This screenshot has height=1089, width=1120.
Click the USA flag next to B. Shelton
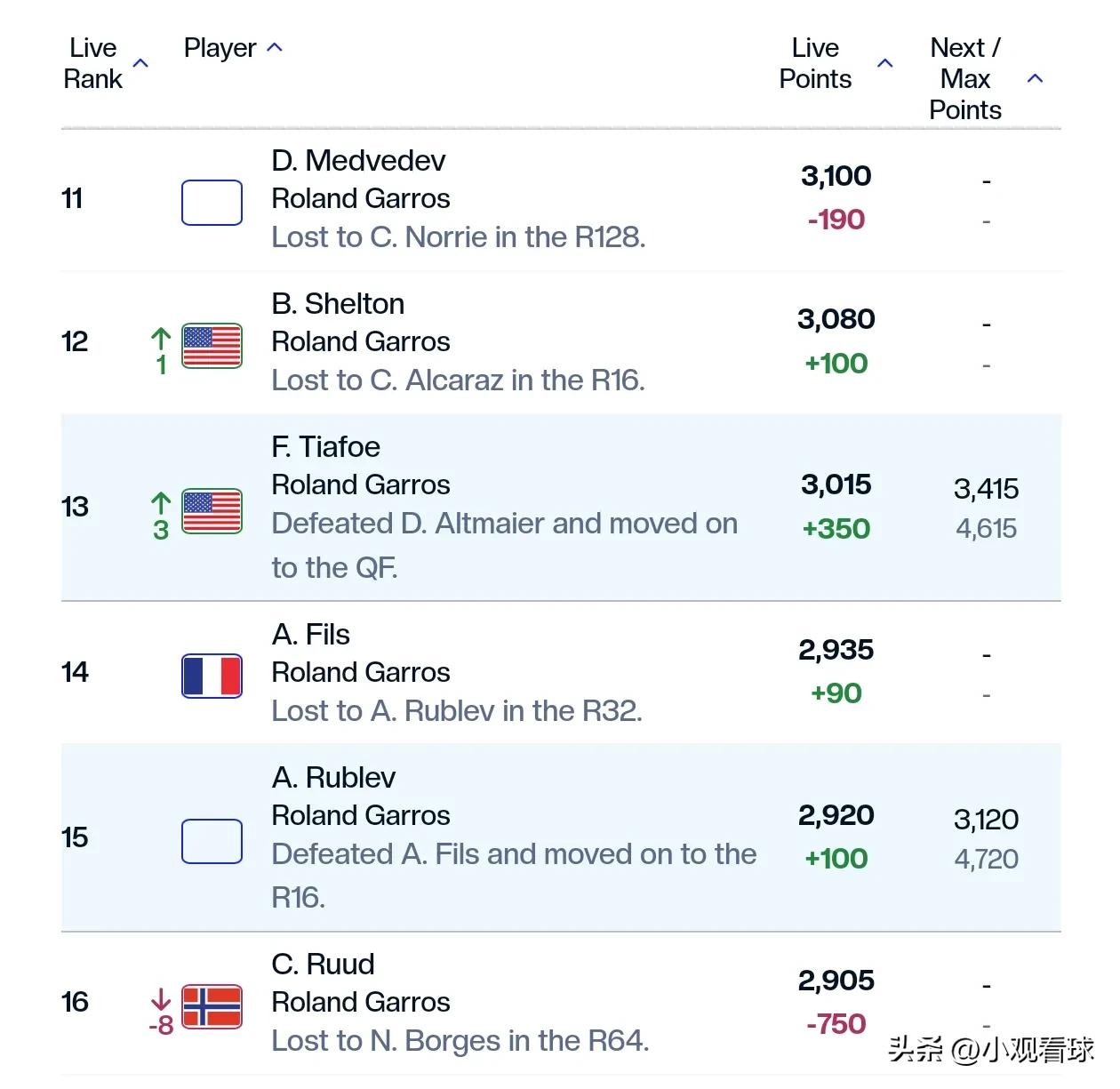click(212, 346)
